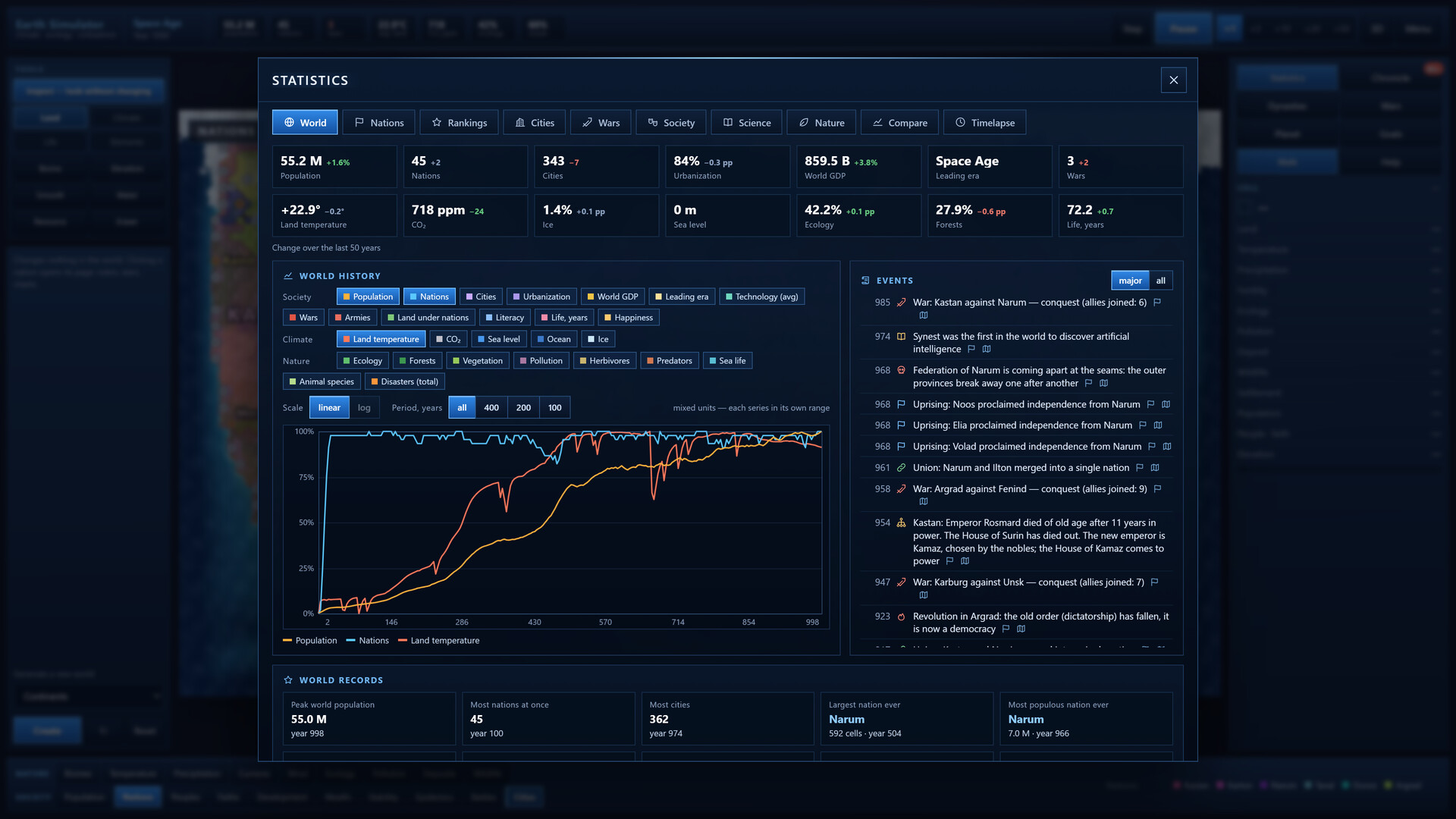Enable the Animal species series chip
Screen dimensions: 1456x819
click(x=322, y=381)
